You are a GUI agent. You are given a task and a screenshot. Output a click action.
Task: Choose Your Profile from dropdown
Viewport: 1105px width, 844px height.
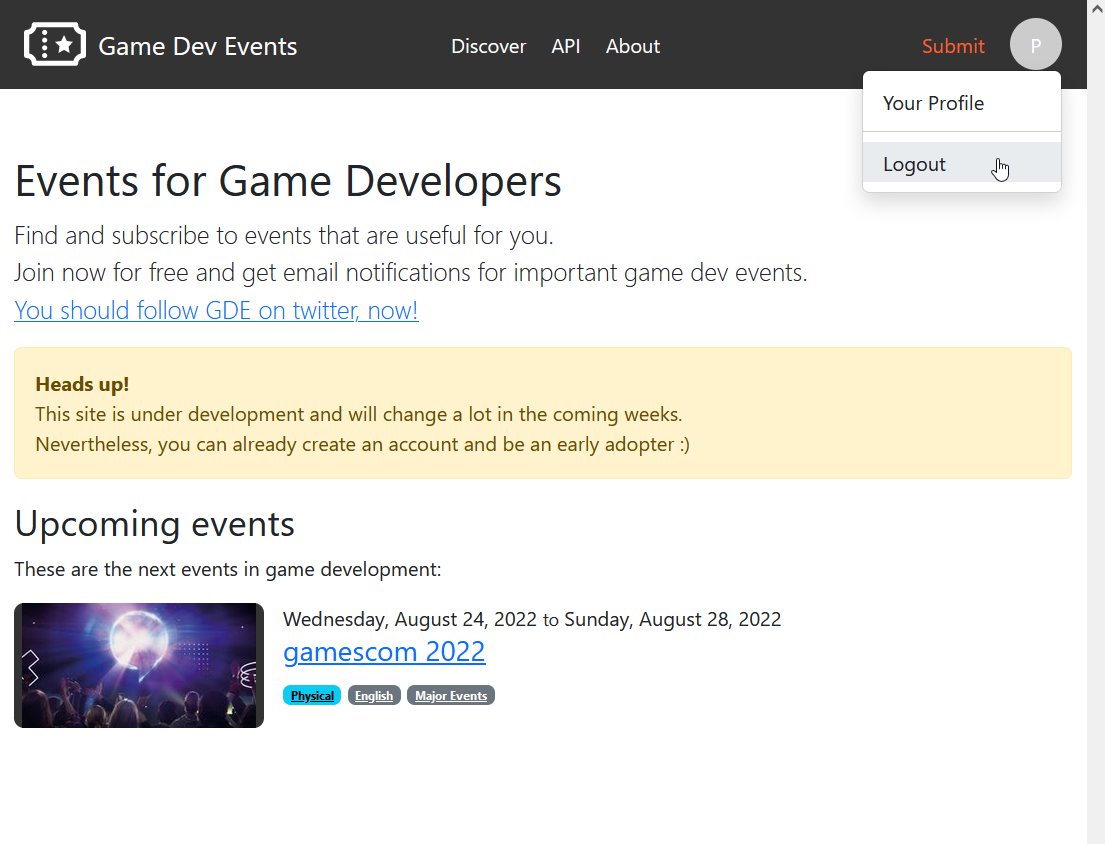click(961, 104)
